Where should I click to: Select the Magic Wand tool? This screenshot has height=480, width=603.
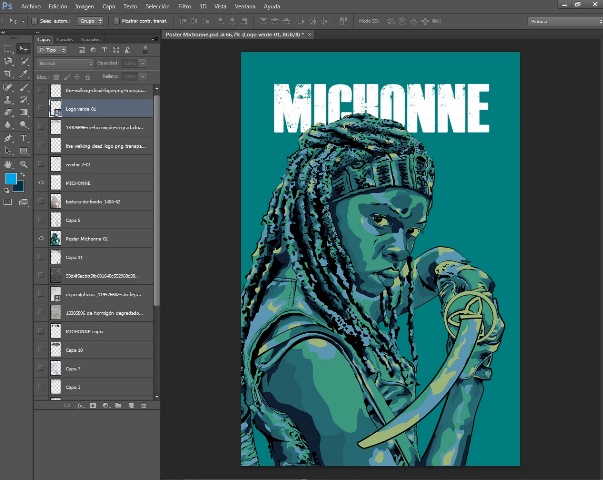coord(24,62)
